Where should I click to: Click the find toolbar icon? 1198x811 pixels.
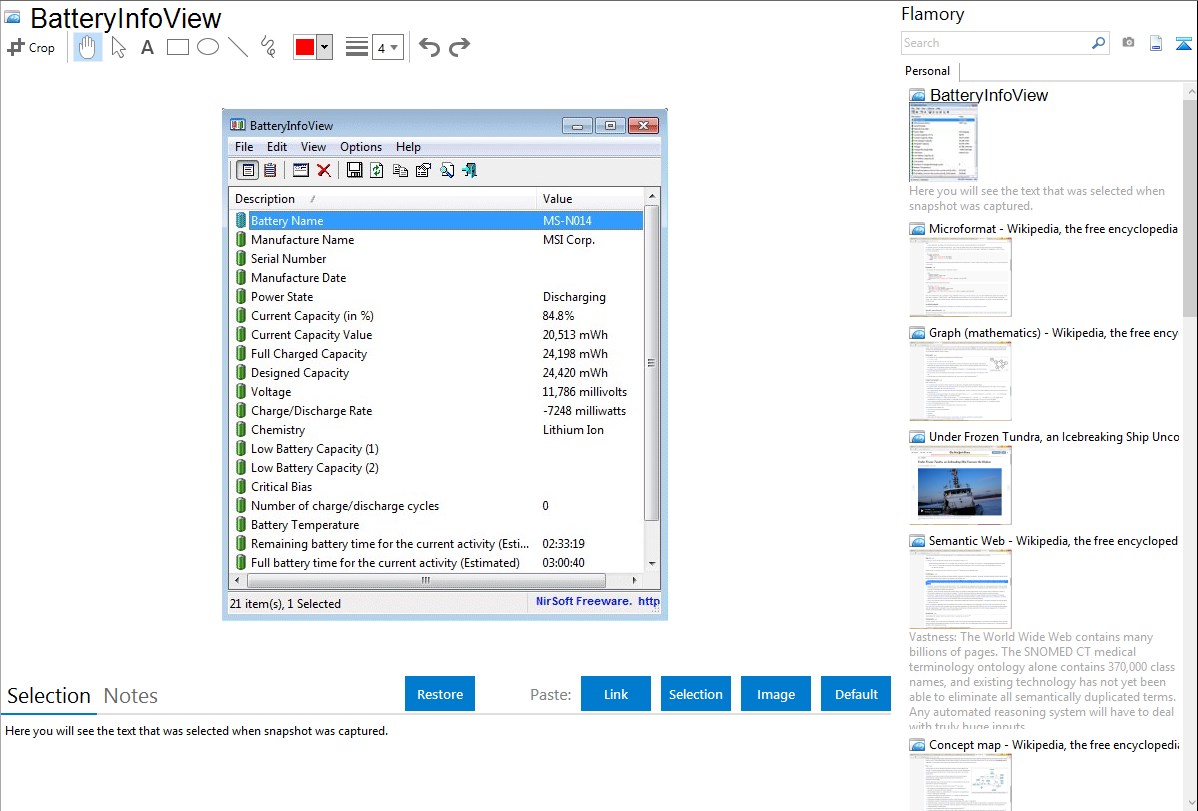click(447, 170)
